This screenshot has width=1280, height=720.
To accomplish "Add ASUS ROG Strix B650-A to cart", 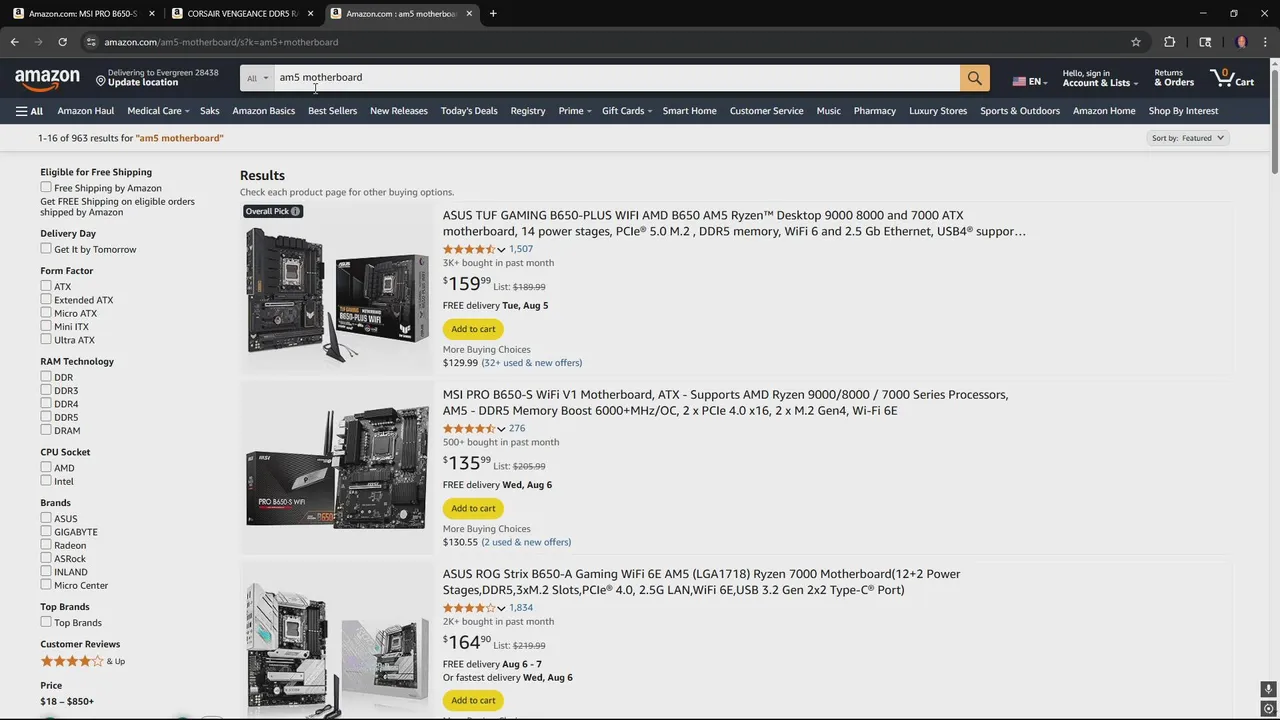I will pyautogui.click(x=473, y=700).
